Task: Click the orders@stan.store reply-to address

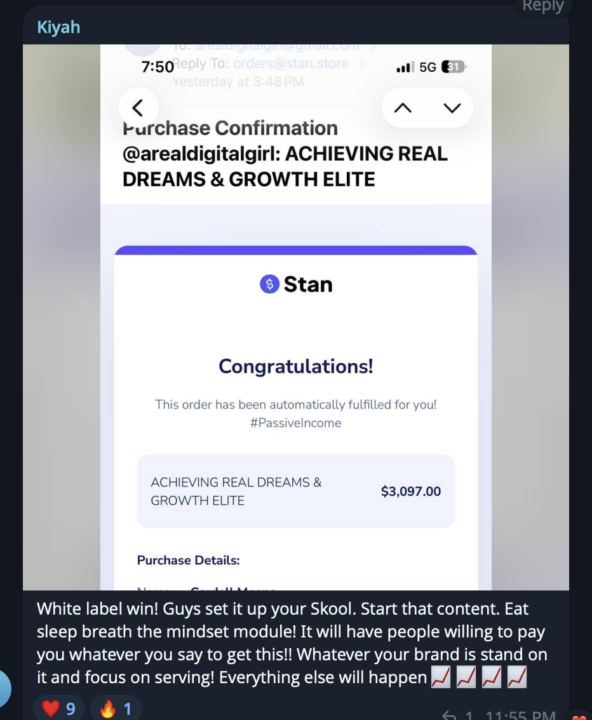Action: tap(291, 63)
